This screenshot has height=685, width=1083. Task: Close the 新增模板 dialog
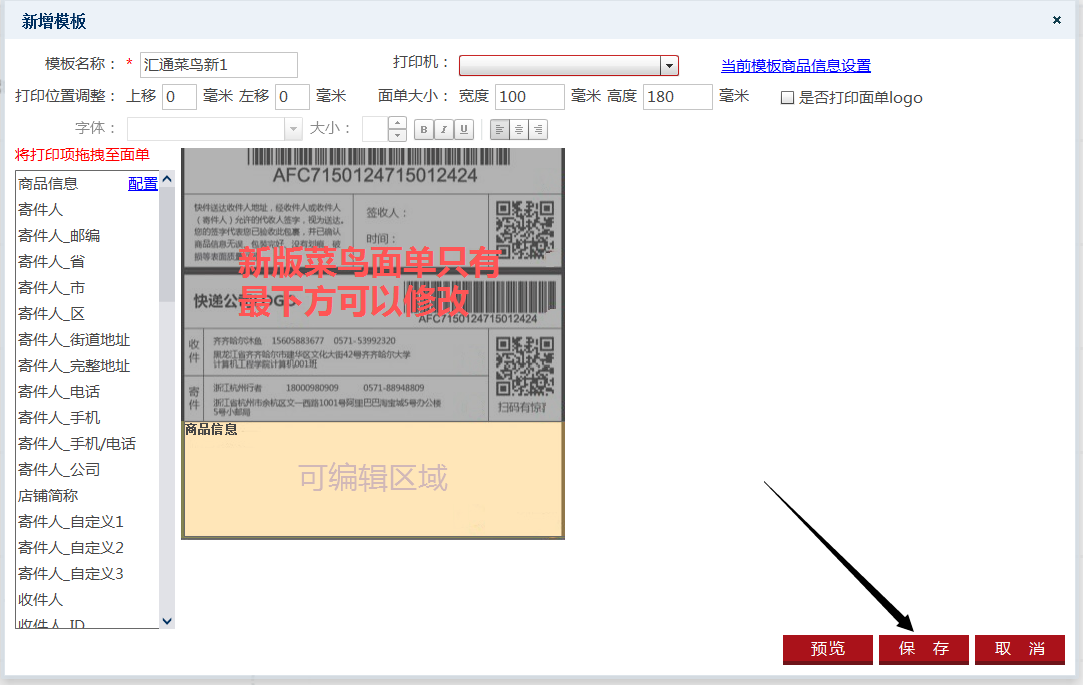[1057, 20]
